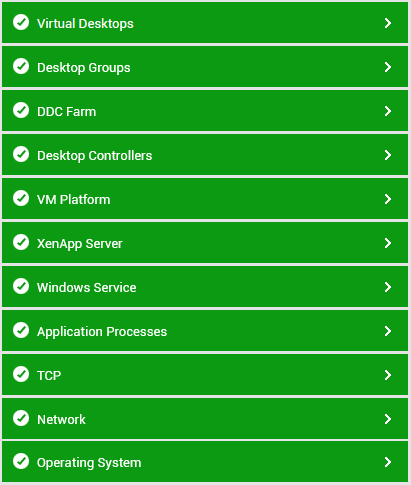Click the DDC Farm checkmark status icon
Viewport: 411px width, 485px height.
pyautogui.click(x=21, y=110)
